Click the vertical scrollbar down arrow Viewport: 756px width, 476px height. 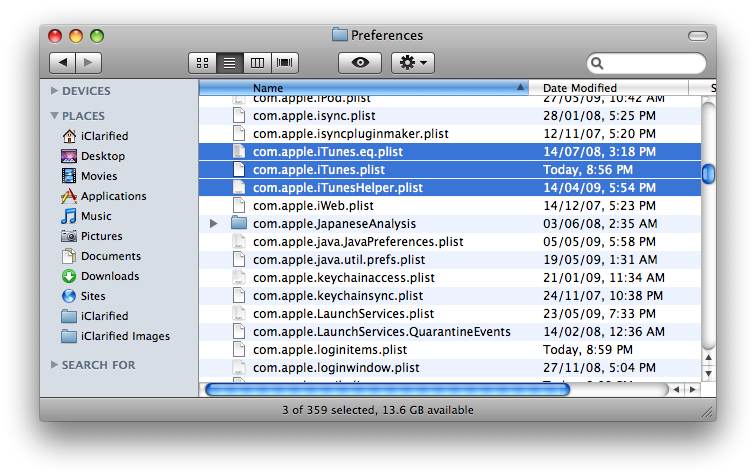click(708, 373)
